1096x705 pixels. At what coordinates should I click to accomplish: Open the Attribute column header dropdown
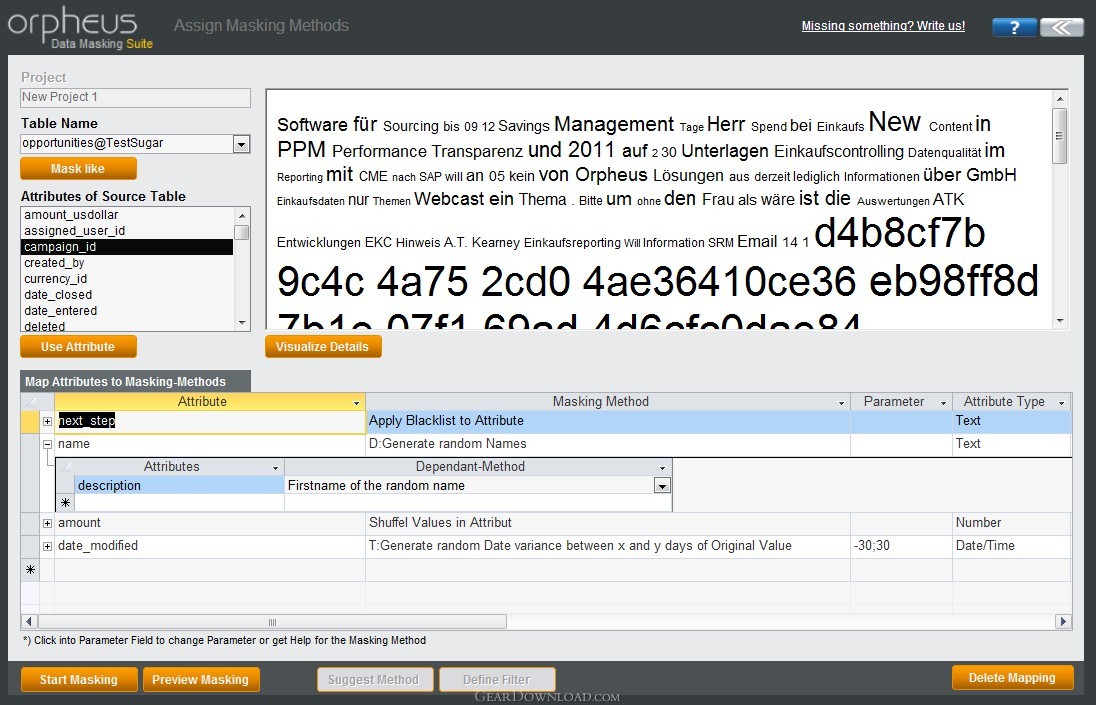tap(356, 402)
